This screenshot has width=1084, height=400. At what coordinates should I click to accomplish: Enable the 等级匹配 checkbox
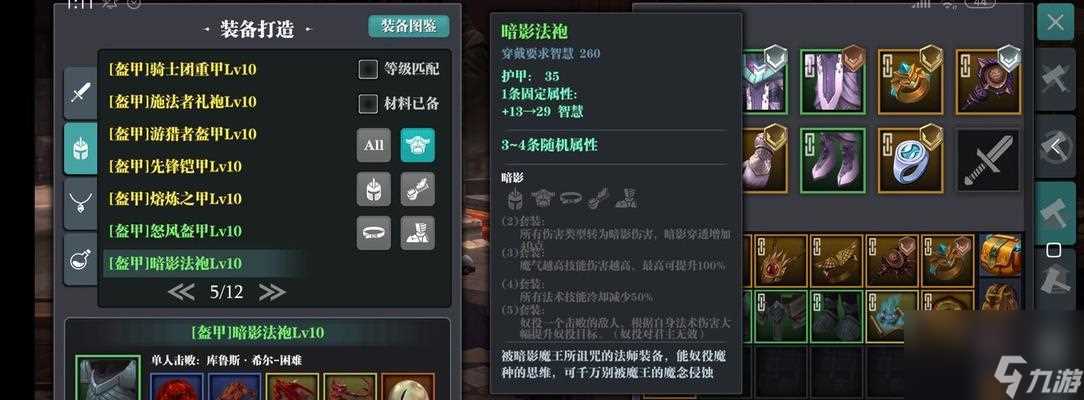point(368,69)
